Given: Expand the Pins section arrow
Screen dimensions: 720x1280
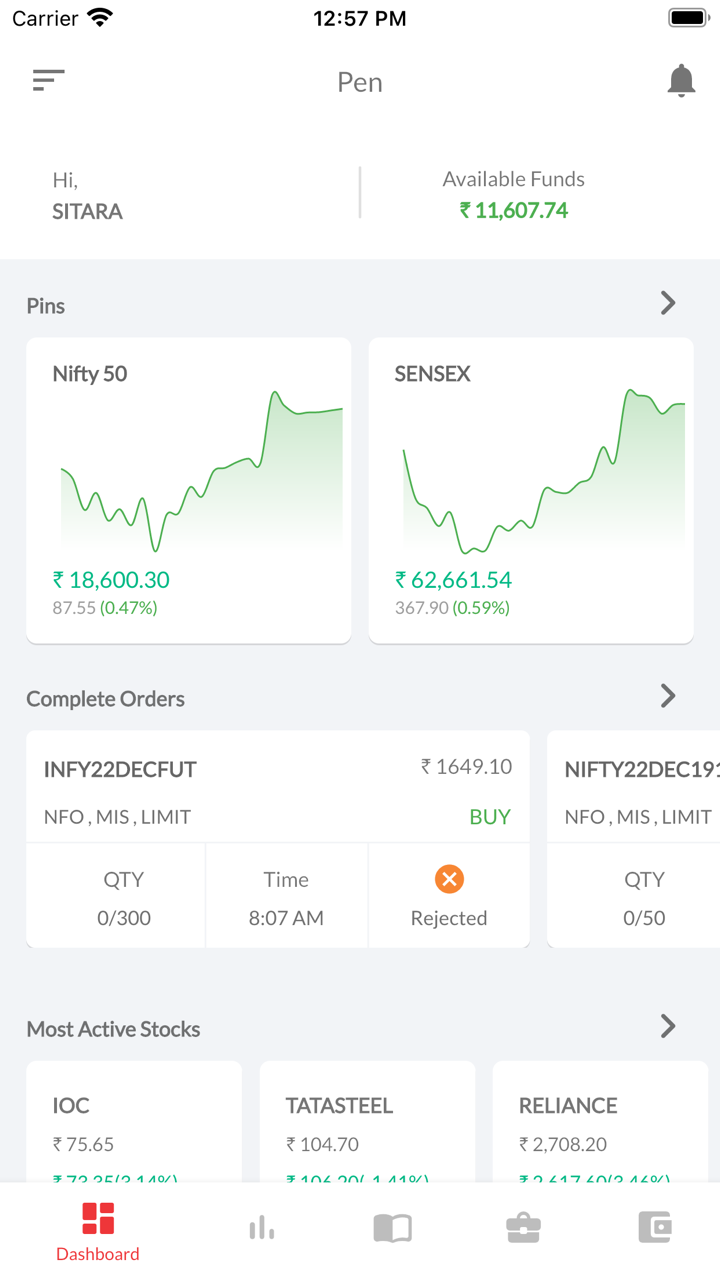Looking at the screenshot, I should 668,304.
